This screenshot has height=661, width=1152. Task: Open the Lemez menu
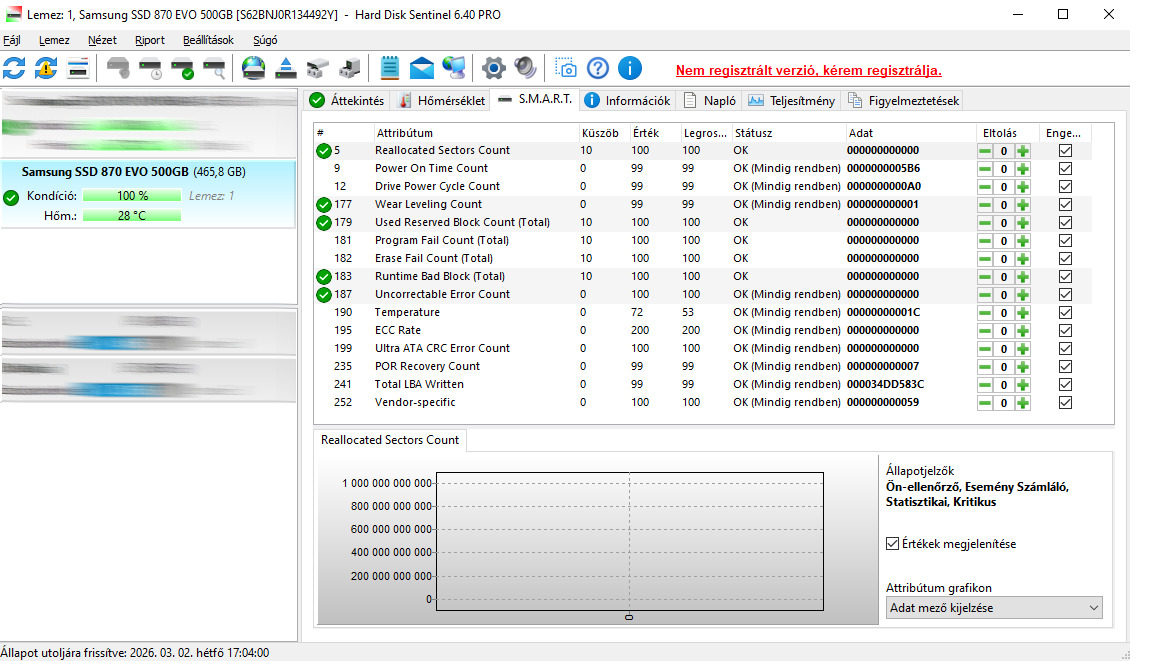tap(54, 40)
